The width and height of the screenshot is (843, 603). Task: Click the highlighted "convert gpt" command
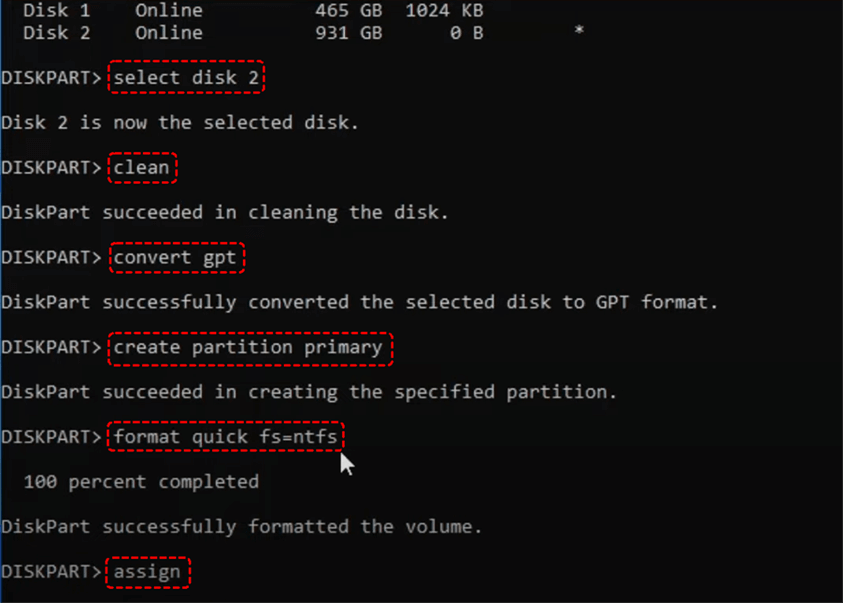175,257
